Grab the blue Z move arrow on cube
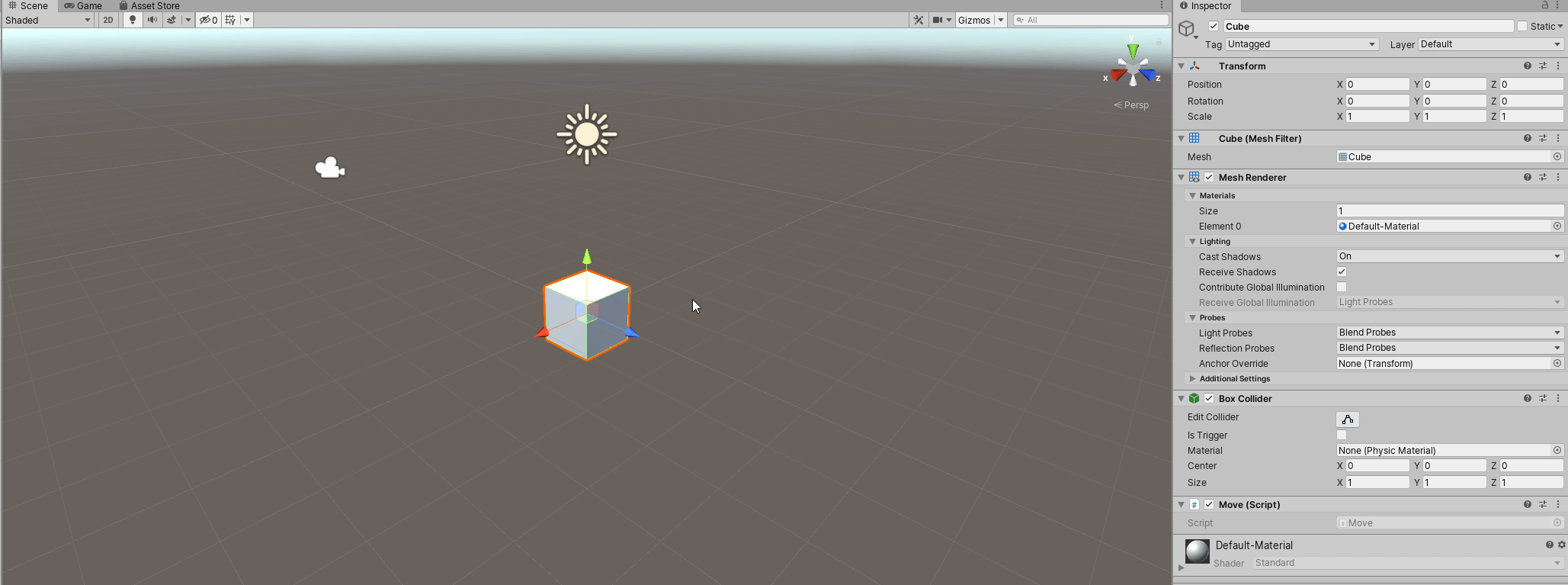Viewport: 1568px width, 585px height. pyautogui.click(x=631, y=332)
